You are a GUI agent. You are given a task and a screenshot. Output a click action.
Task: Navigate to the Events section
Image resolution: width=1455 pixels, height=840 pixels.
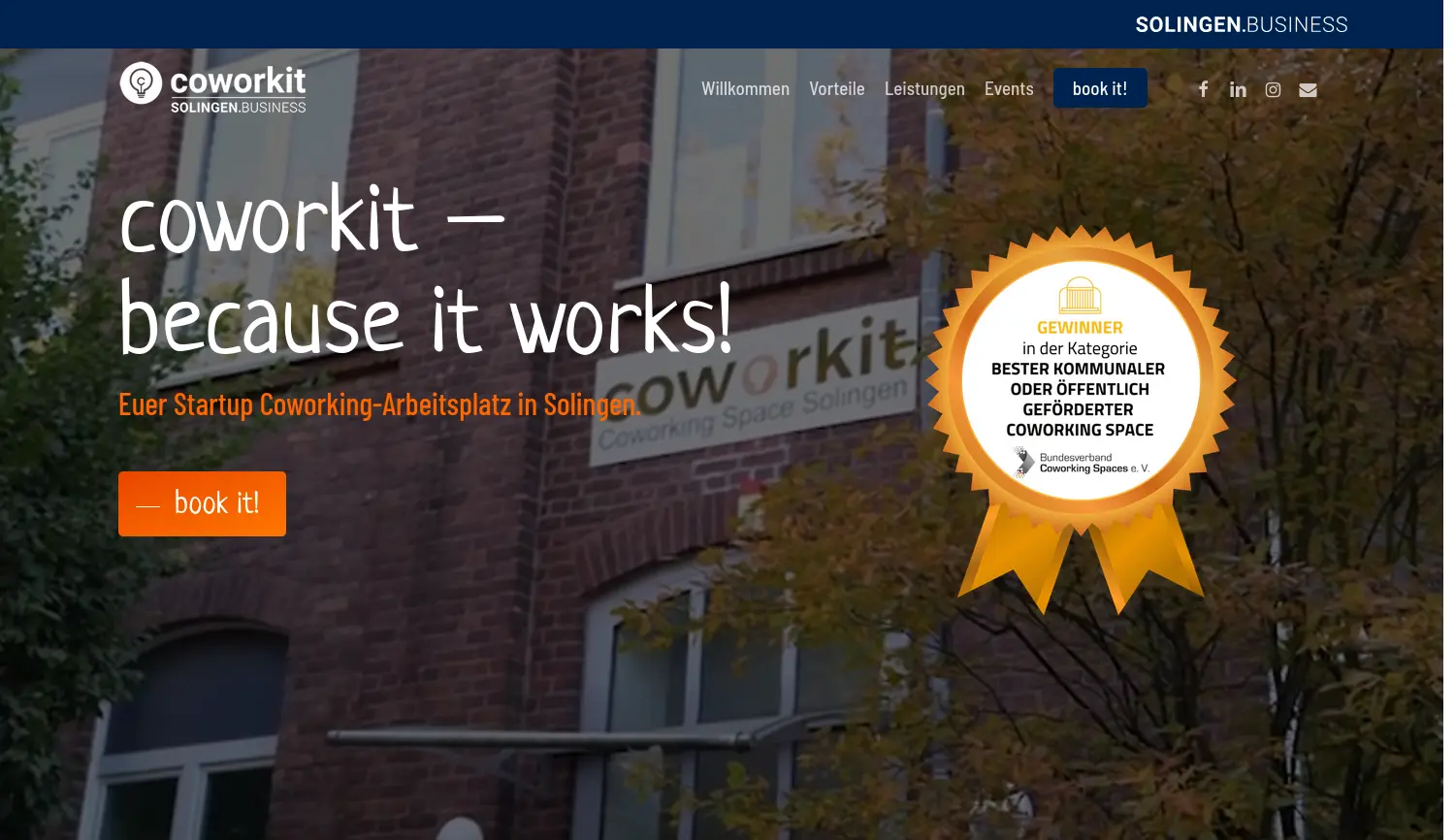pos(1008,89)
